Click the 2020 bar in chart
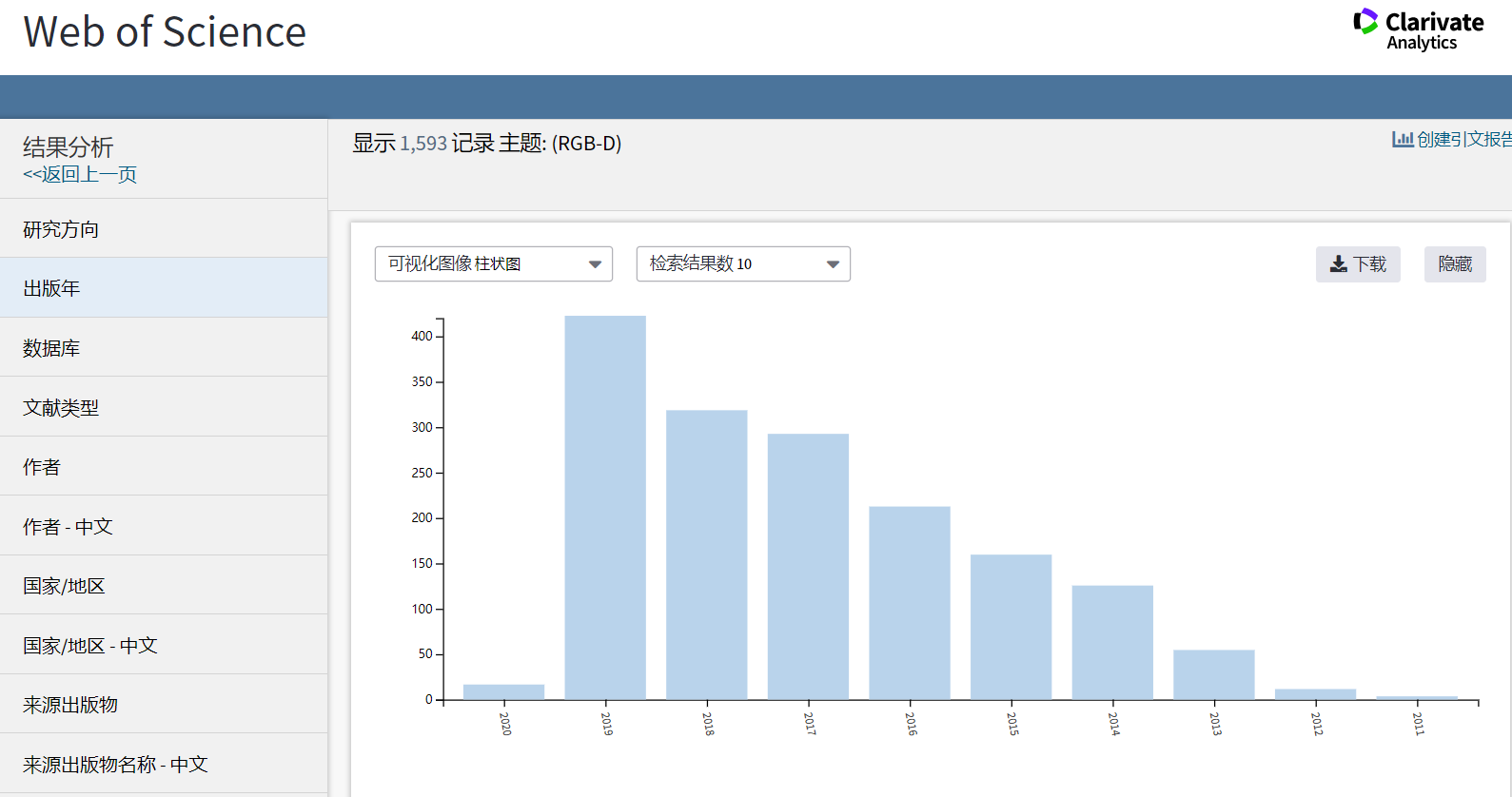Image resolution: width=1512 pixels, height=797 pixels. click(x=504, y=691)
